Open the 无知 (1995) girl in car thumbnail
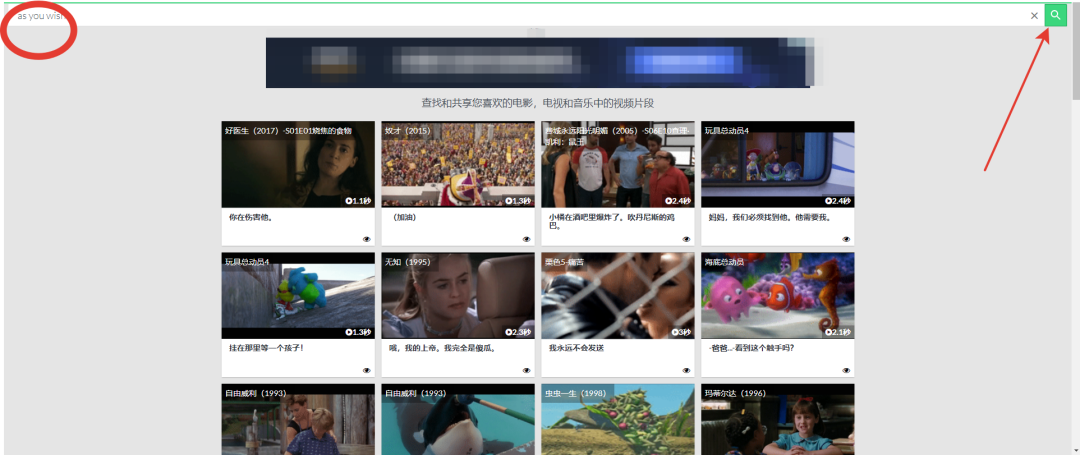The image size is (1080, 455). (x=458, y=295)
